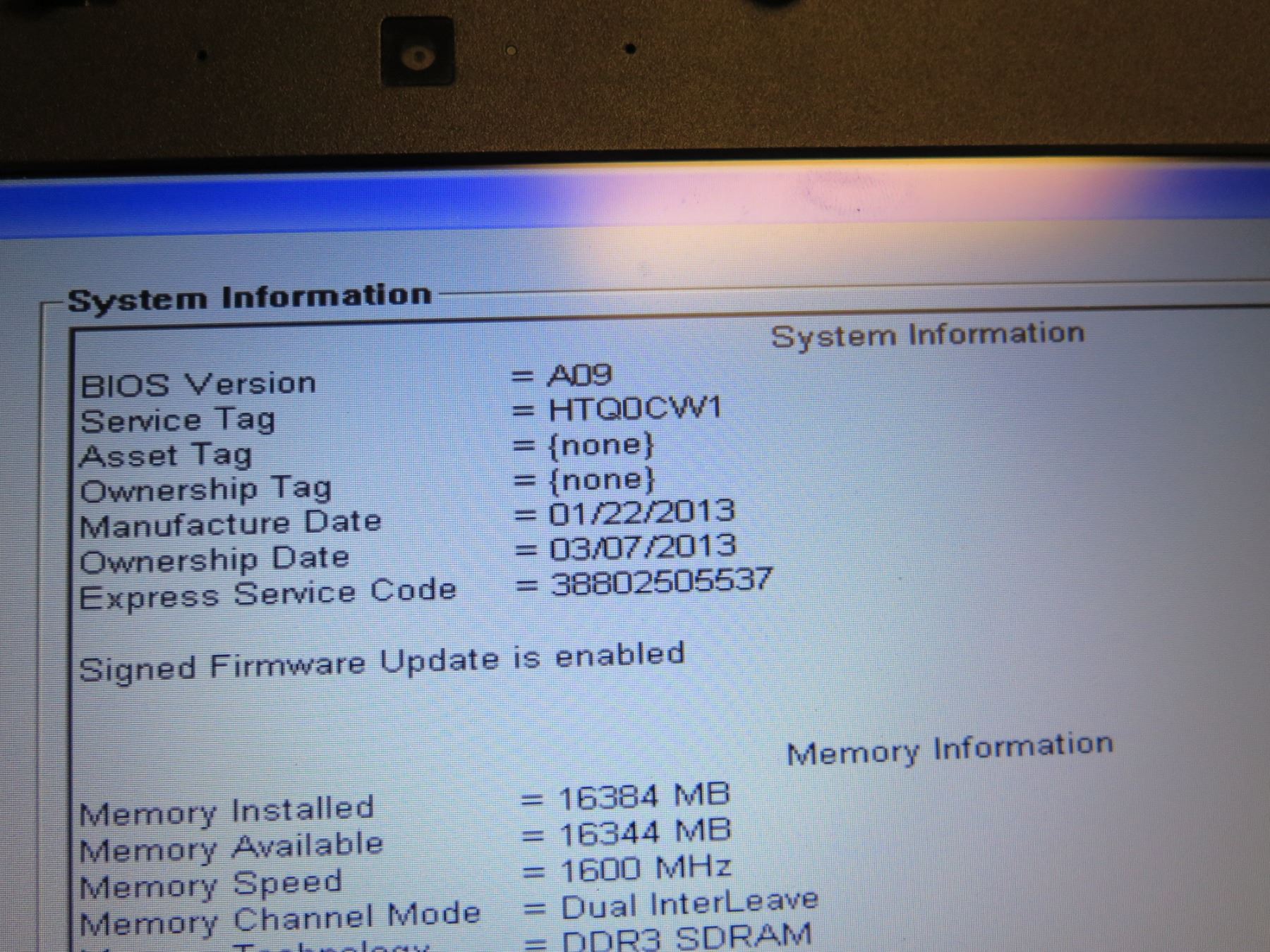The height and width of the screenshot is (952, 1270).
Task: Click the Ownership Tag label
Action: [x=205, y=490]
